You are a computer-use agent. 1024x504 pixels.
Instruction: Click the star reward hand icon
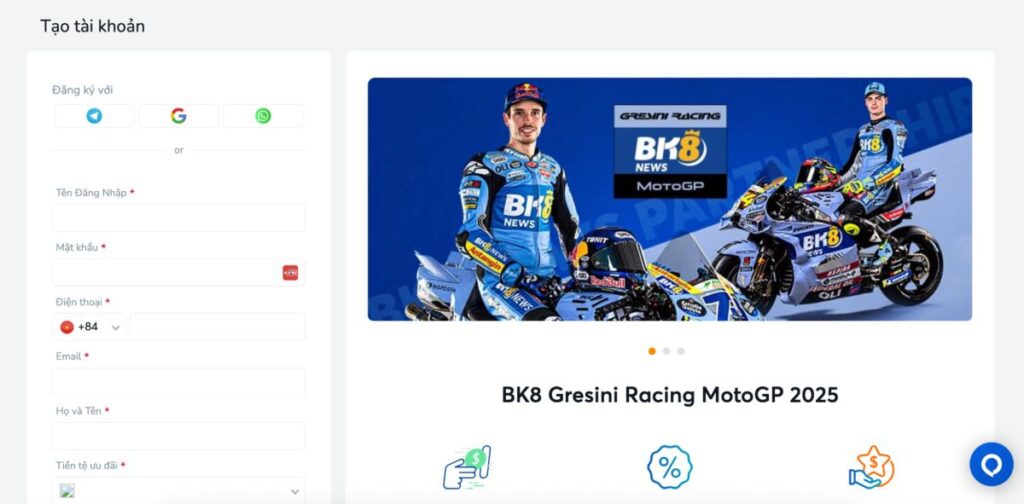point(871,467)
